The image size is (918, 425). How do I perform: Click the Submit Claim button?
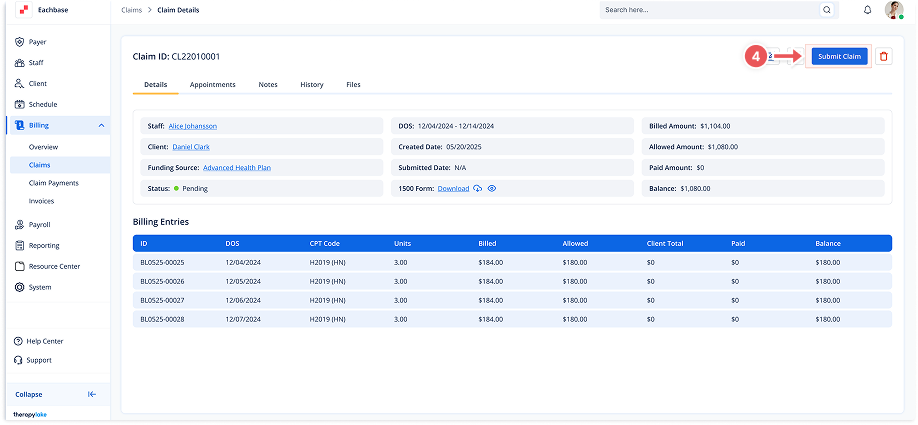point(838,57)
